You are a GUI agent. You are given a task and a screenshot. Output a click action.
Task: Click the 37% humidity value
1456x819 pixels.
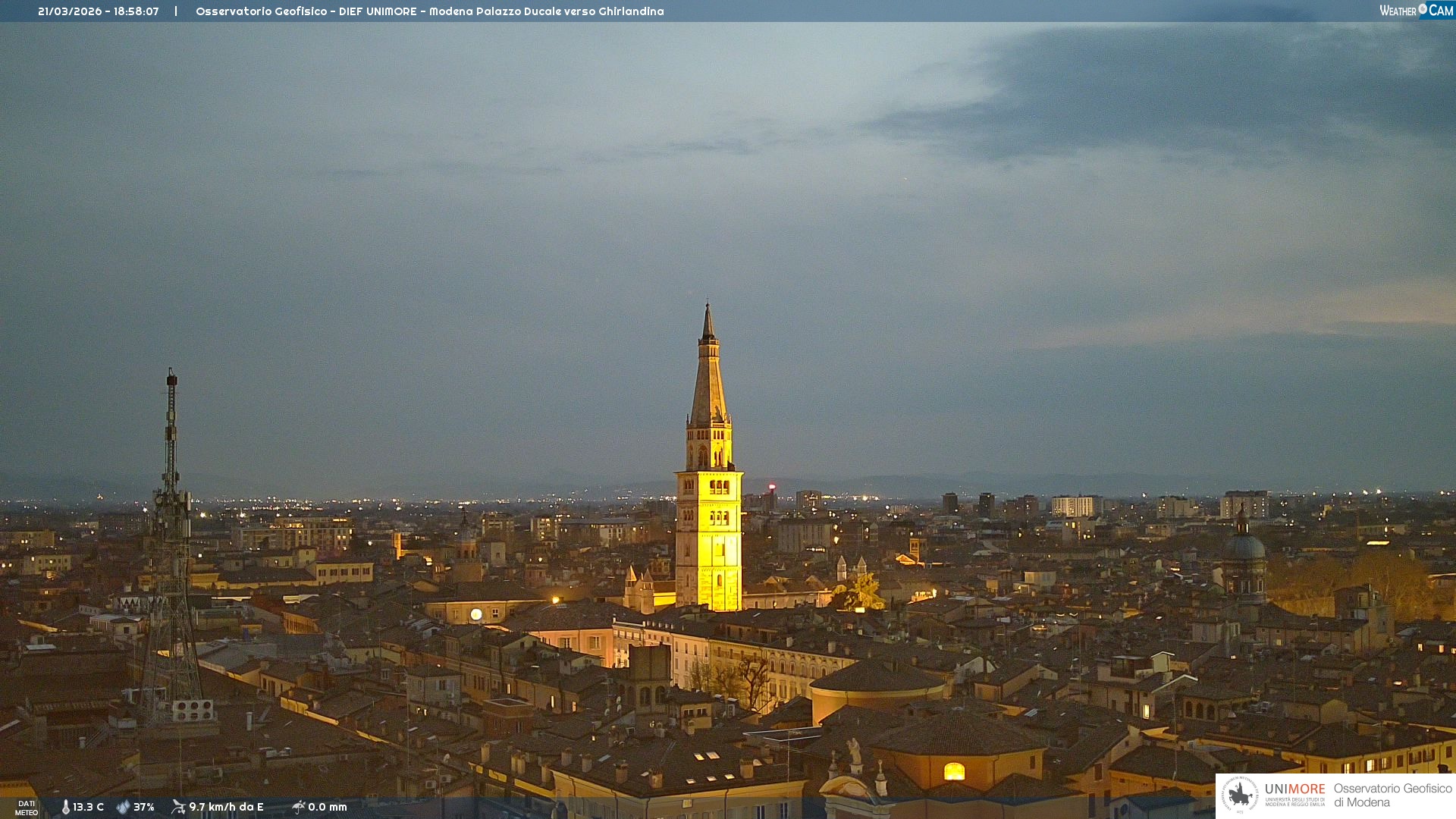click(144, 807)
